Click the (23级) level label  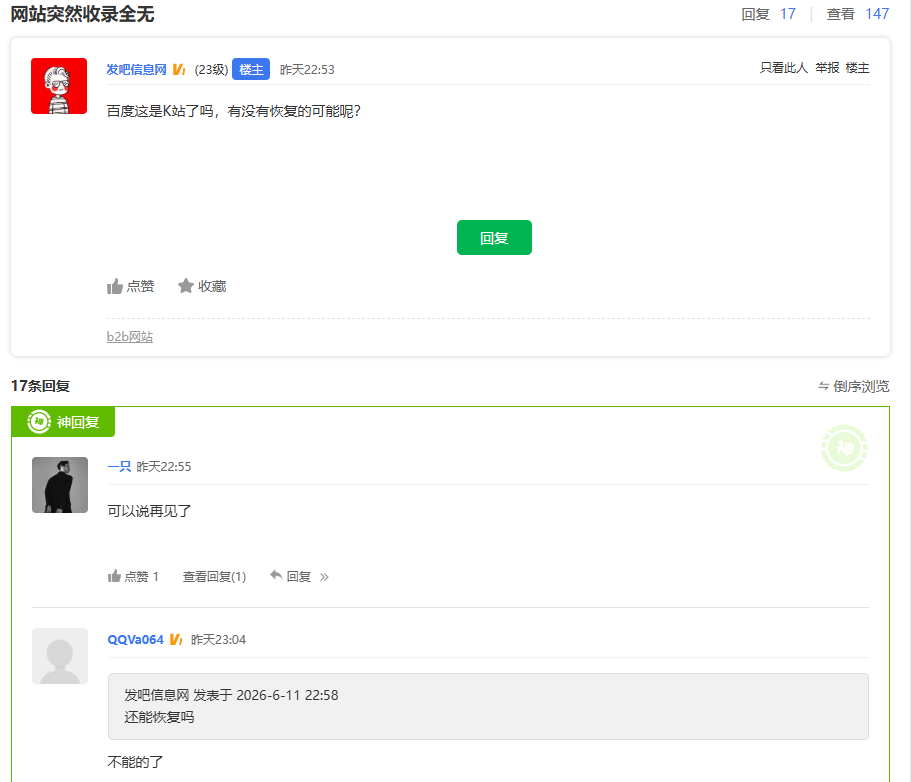coord(211,70)
